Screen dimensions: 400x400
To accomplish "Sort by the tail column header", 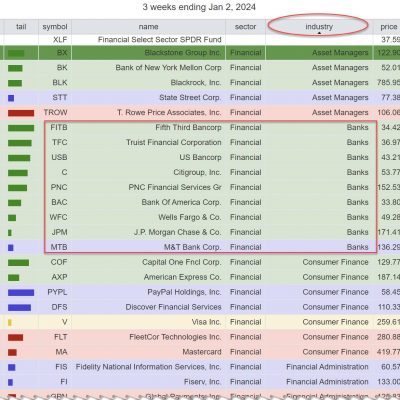I will (x=21, y=27).
